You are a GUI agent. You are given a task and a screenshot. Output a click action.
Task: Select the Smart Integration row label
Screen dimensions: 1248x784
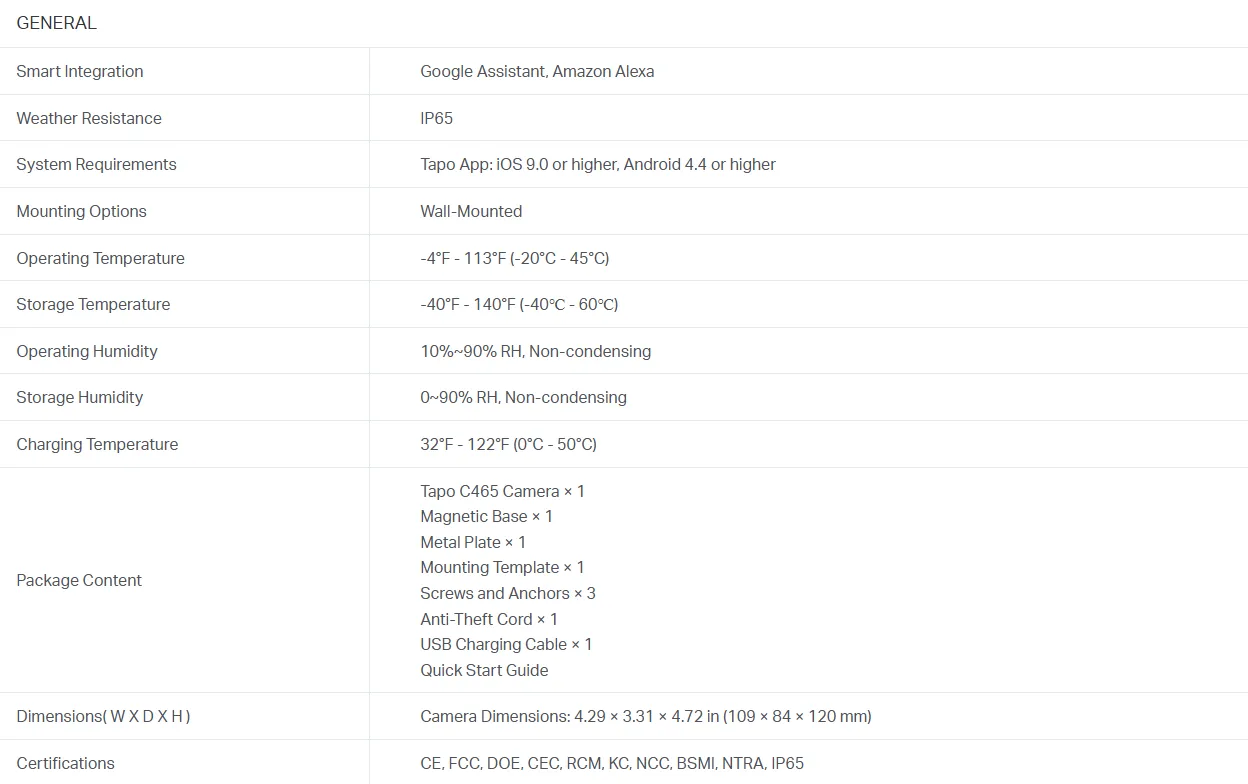[80, 71]
